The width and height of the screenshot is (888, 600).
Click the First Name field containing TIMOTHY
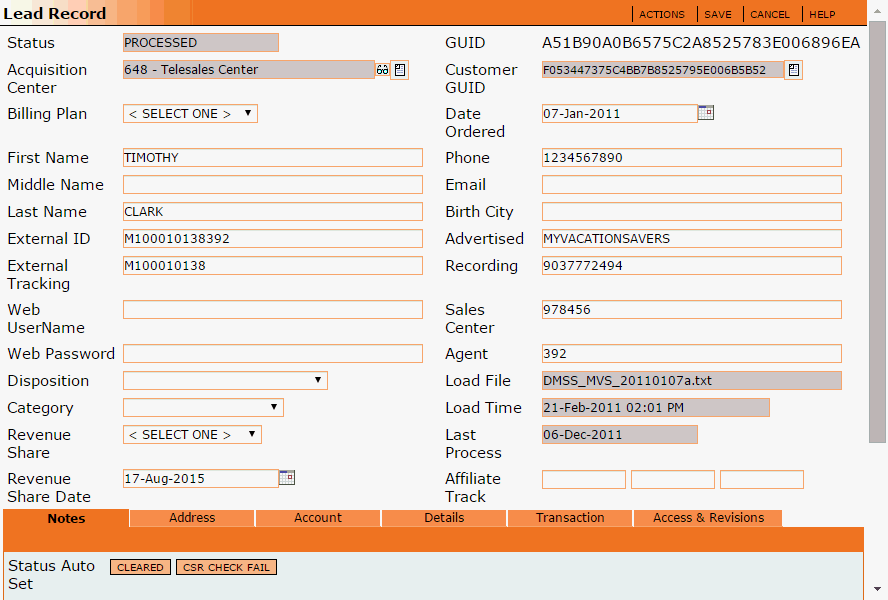click(x=273, y=158)
